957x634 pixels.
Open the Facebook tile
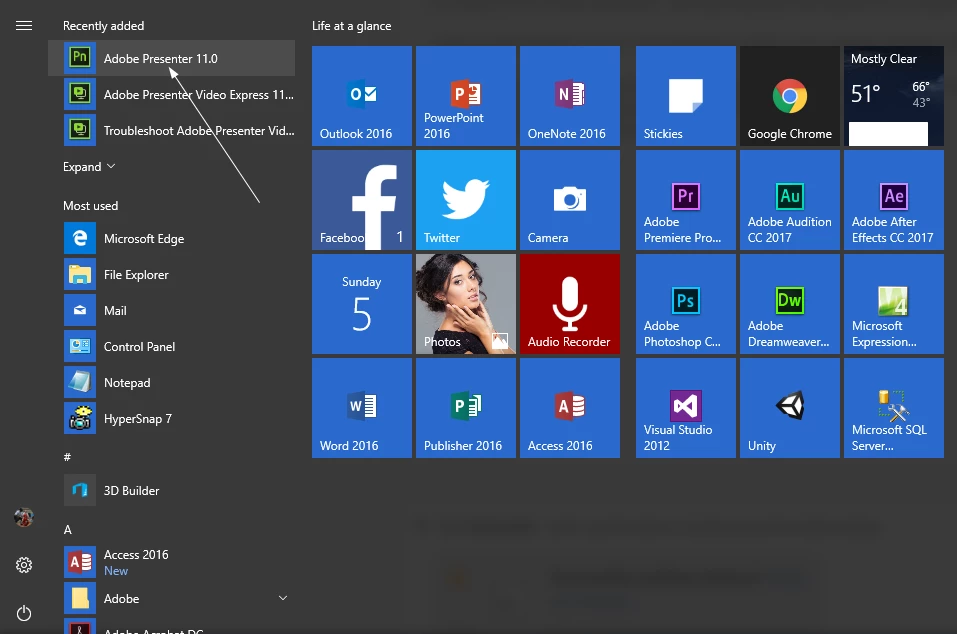tap(362, 200)
